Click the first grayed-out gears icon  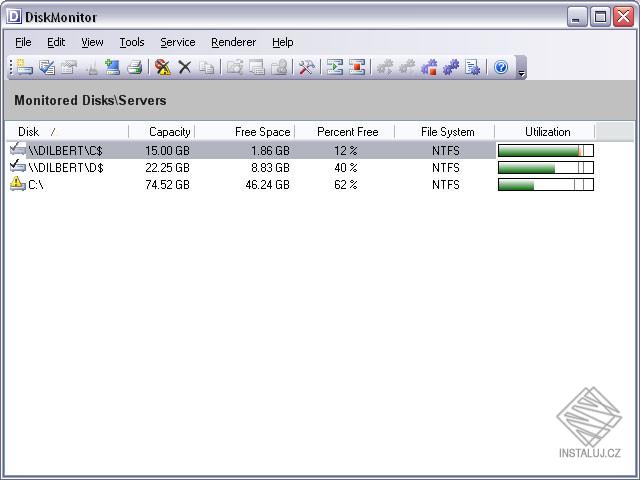tap(384, 67)
